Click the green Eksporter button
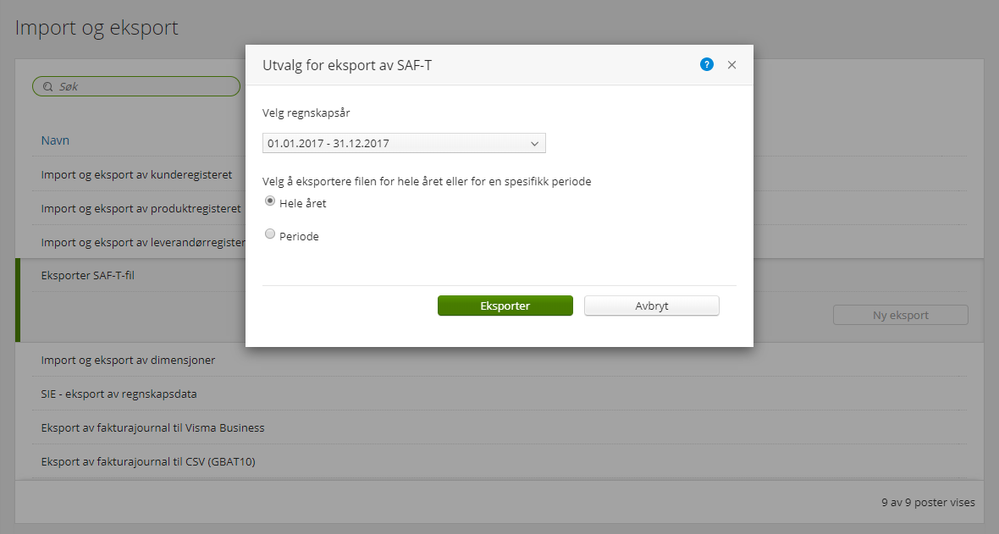Image resolution: width=999 pixels, height=534 pixels. tap(505, 306)
